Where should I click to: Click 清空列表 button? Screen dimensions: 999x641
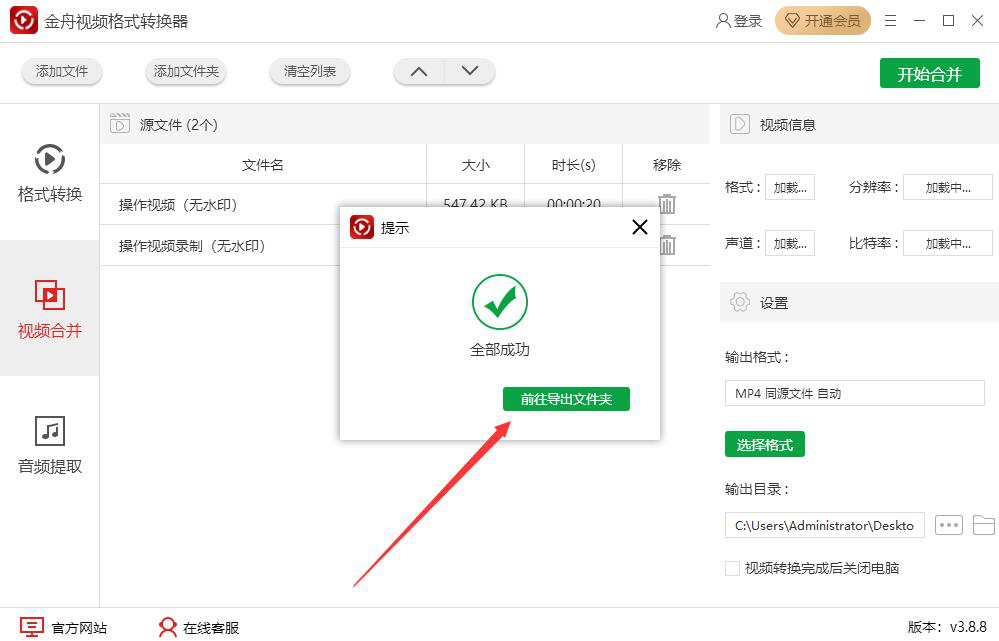click(x=310, y=71)
